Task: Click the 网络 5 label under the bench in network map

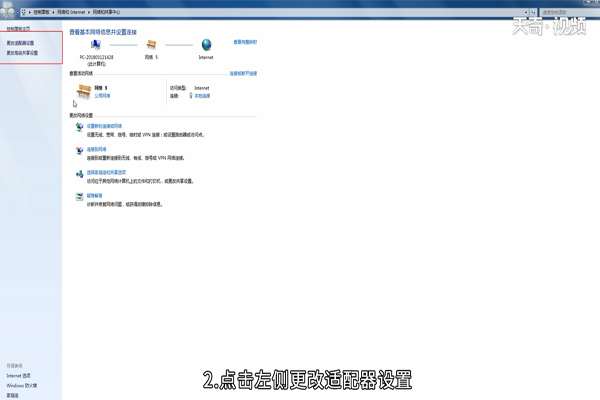Action: click(x=151, y=57)
